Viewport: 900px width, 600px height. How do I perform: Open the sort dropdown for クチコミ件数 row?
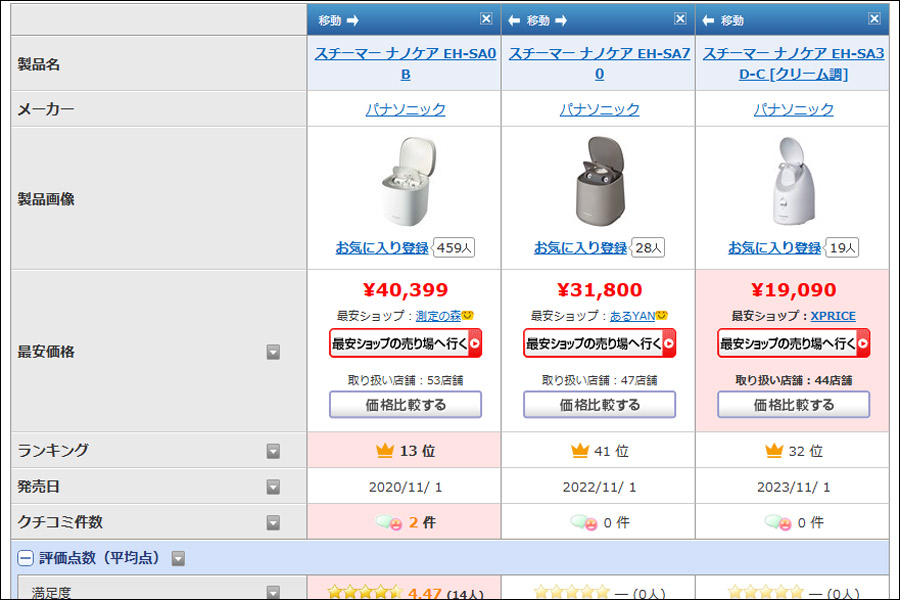[273, 522]
